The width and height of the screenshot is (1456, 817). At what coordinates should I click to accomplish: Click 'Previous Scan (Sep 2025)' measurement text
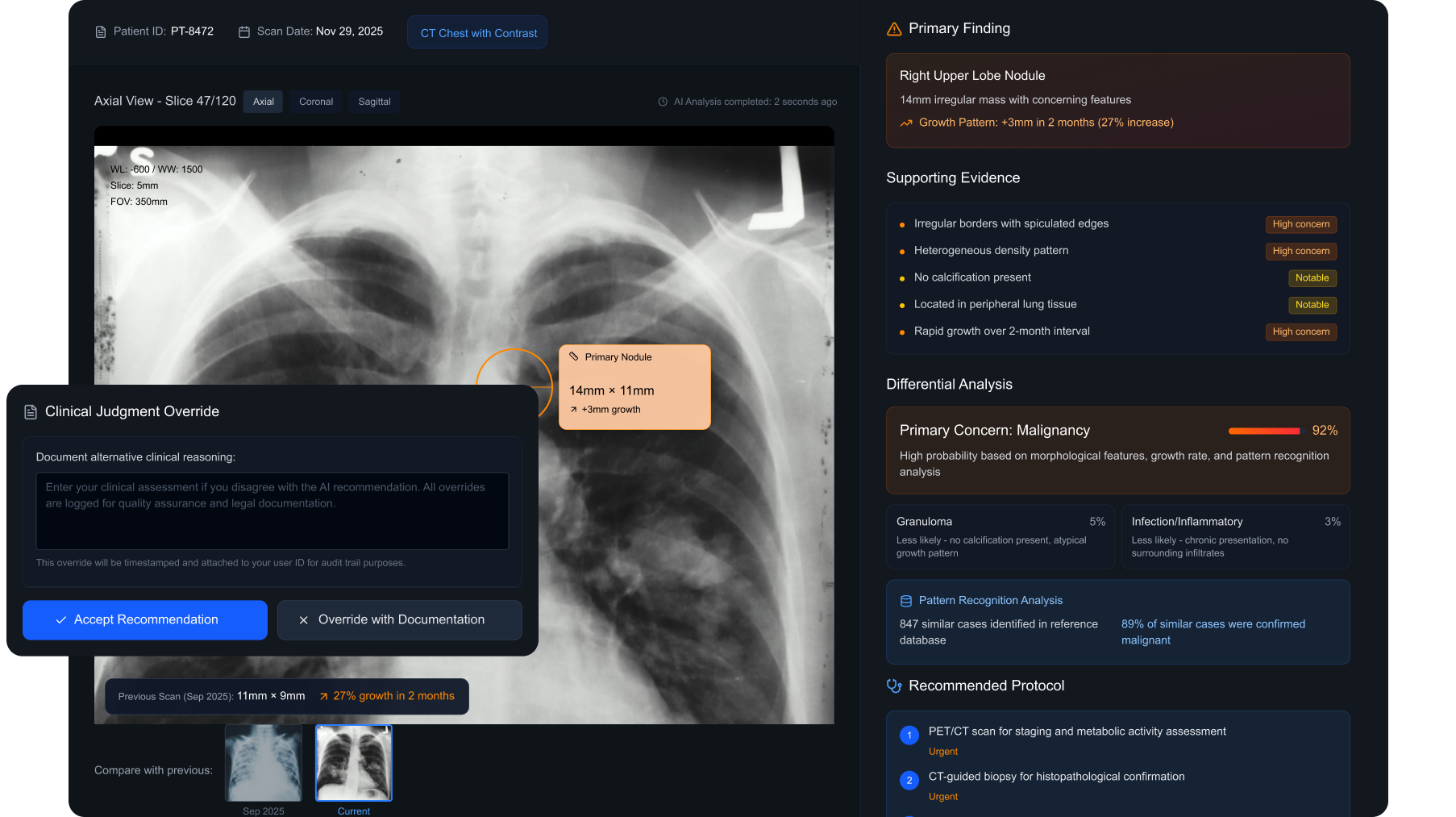pos(211,696)
